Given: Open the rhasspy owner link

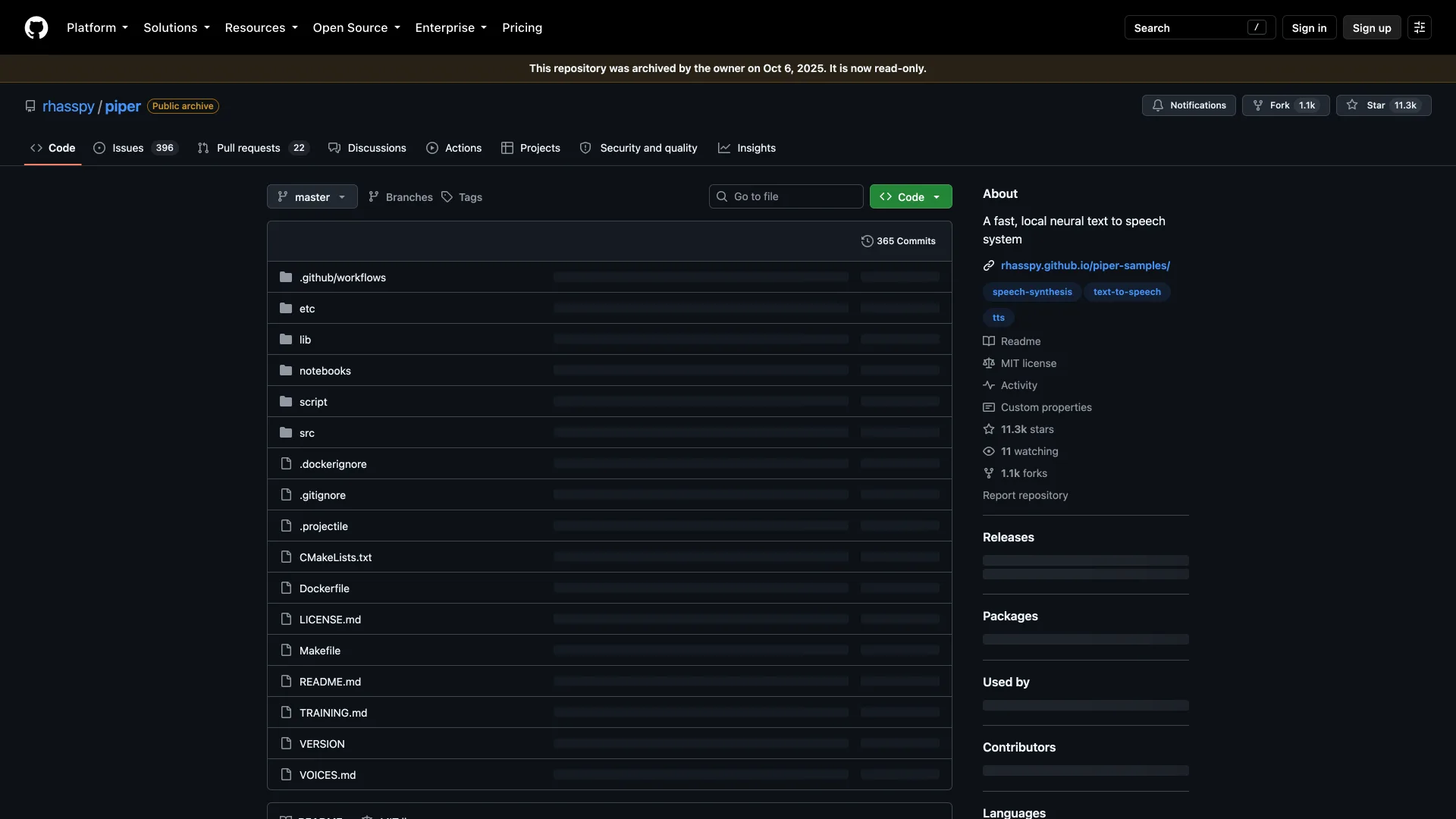Looking at the screenshot, I should coord(68,106).
